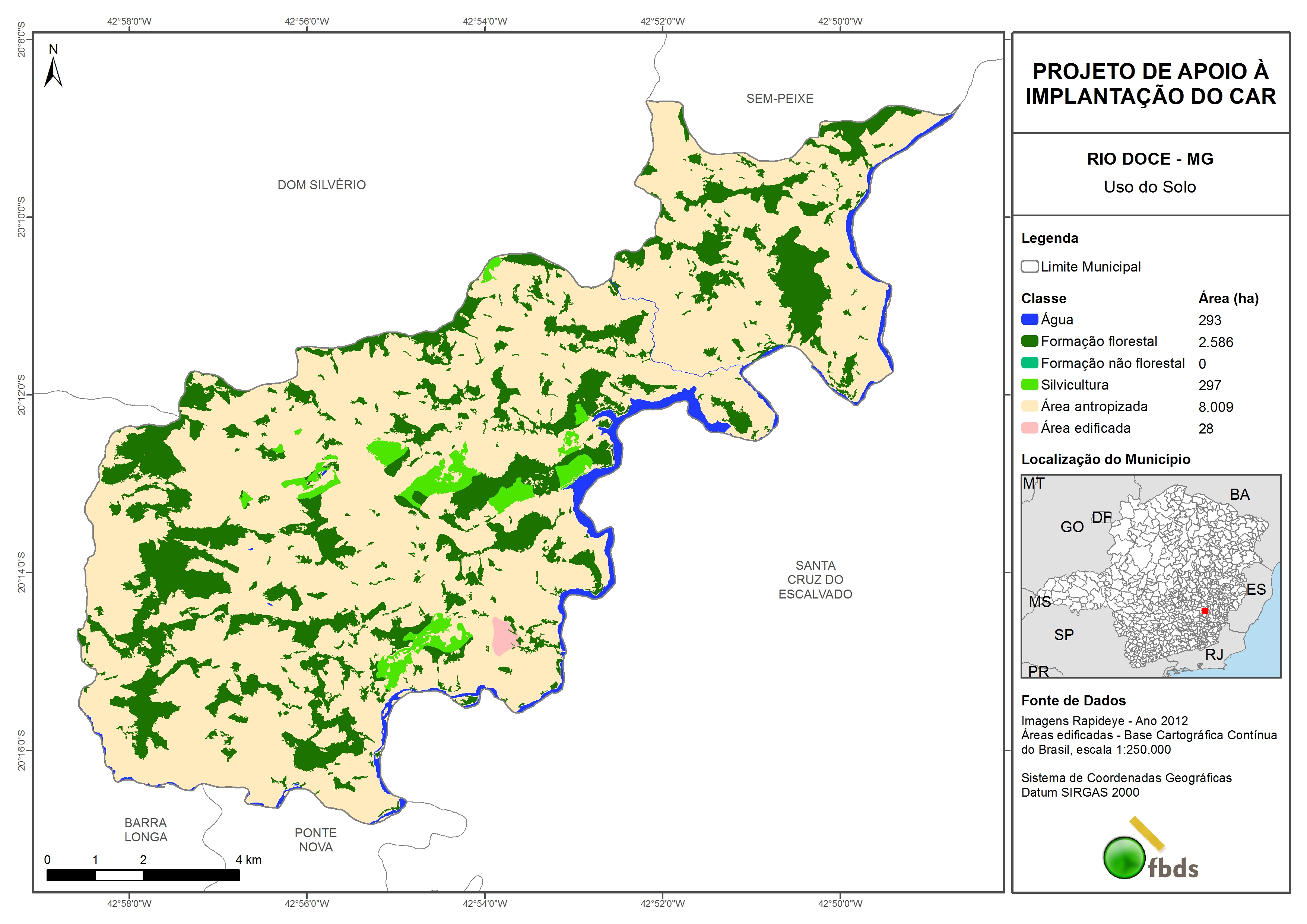Click the red municipality marker on inset map
Image resolution: width=1307 pixels, height=924 pixels.
click(1205, 611)
